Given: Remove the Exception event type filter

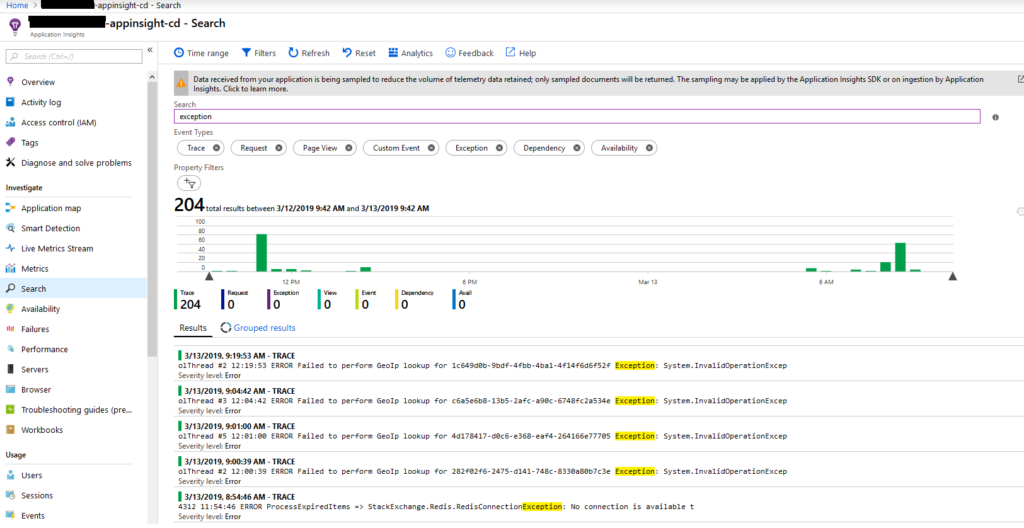Looking at the screenshot, I should pyautogui.click(x=499, y=148).
